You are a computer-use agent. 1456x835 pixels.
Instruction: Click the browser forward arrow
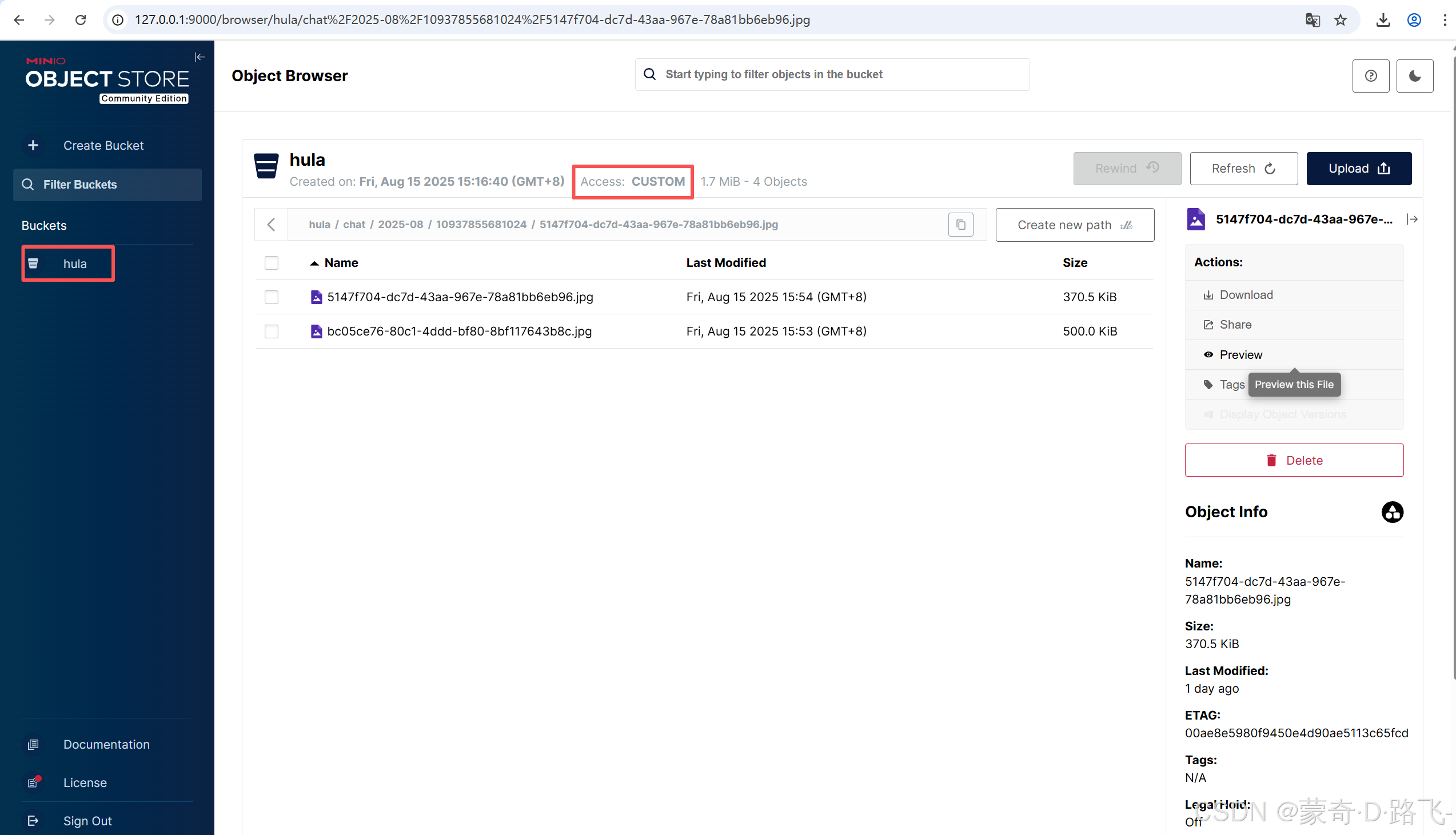tap(50, 20)
